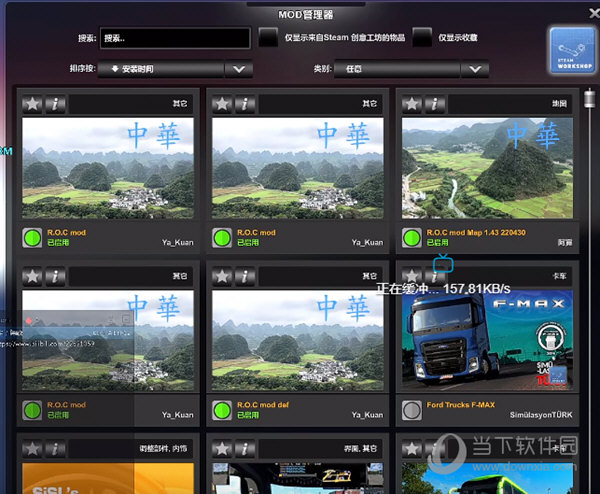Show info for R.O.C mod Map 1.43 220430
600x494 pixels.
[434, 104]
